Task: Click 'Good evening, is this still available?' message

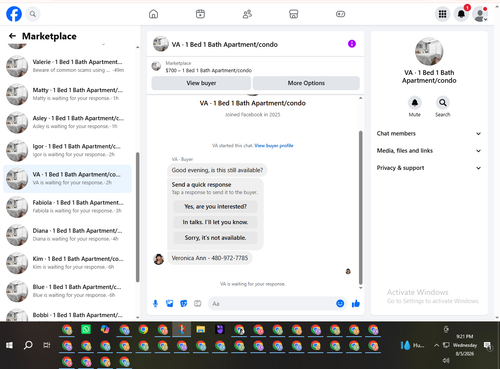Action: coord(217,170)
